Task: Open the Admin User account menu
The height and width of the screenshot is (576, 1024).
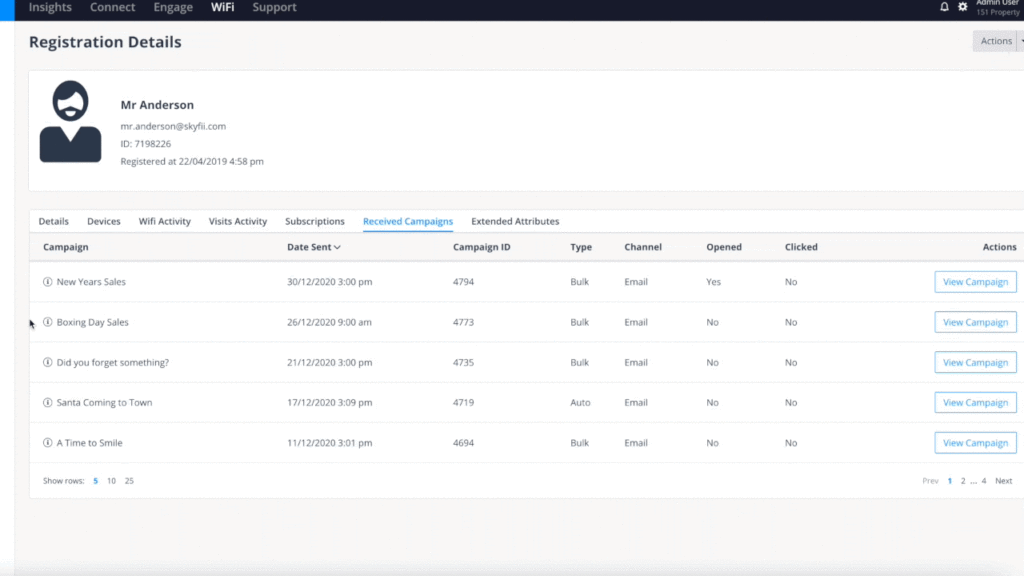Action: (996, 7)
